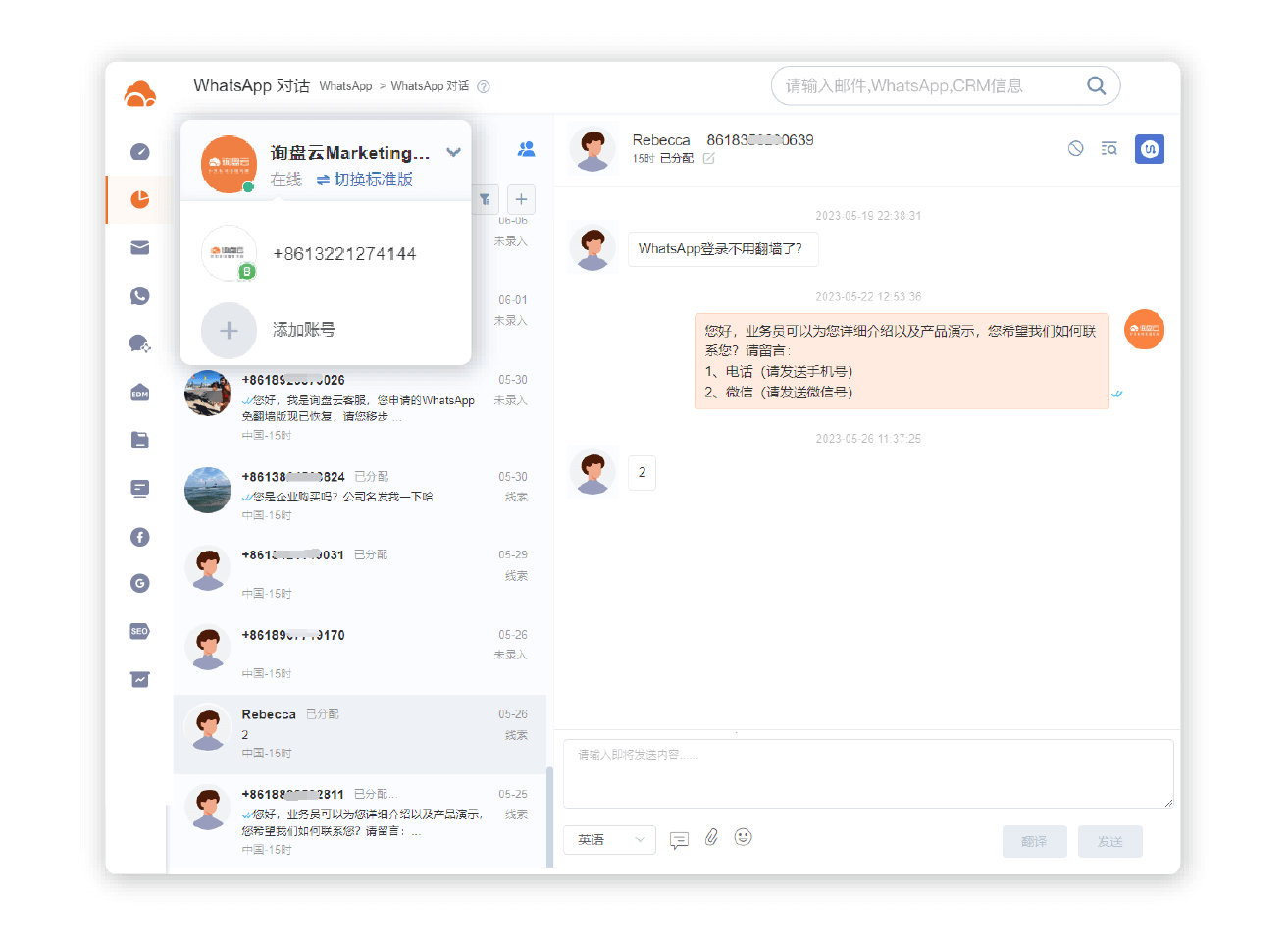
Task: Click the search magnifier icon
Action: [1096, 86]
